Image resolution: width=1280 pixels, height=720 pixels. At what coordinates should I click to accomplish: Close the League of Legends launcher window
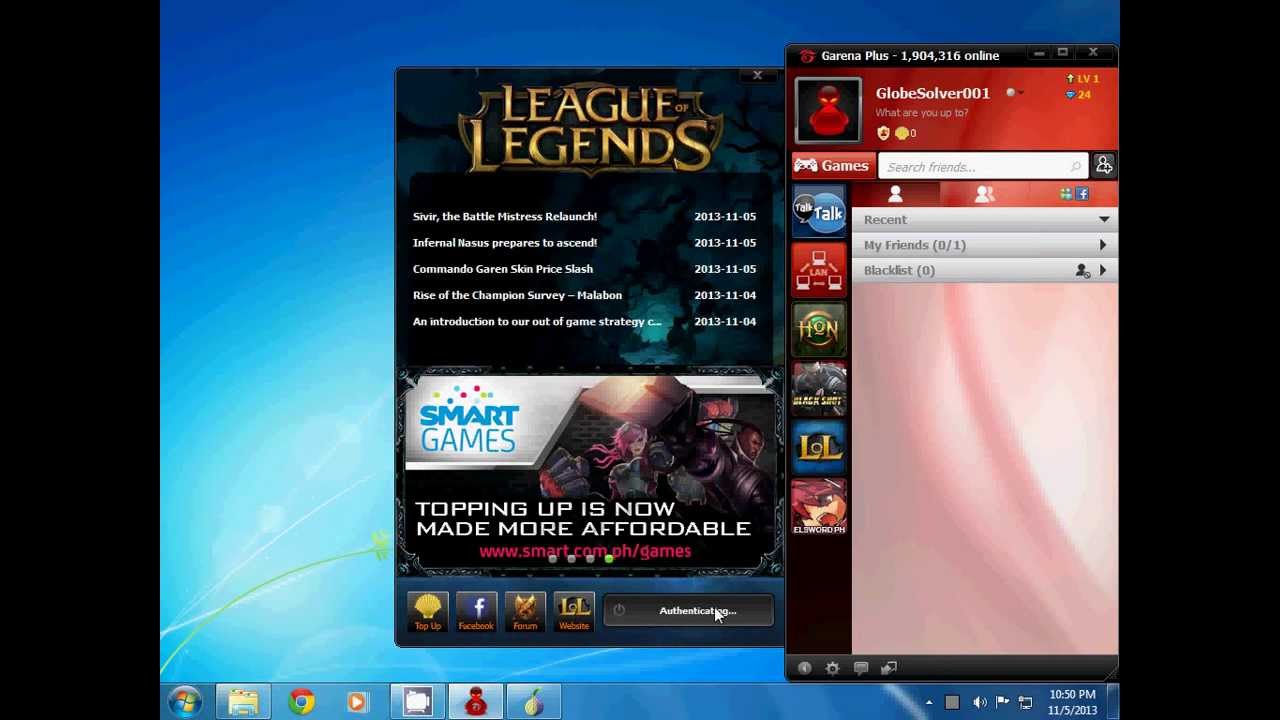(757, 75)
